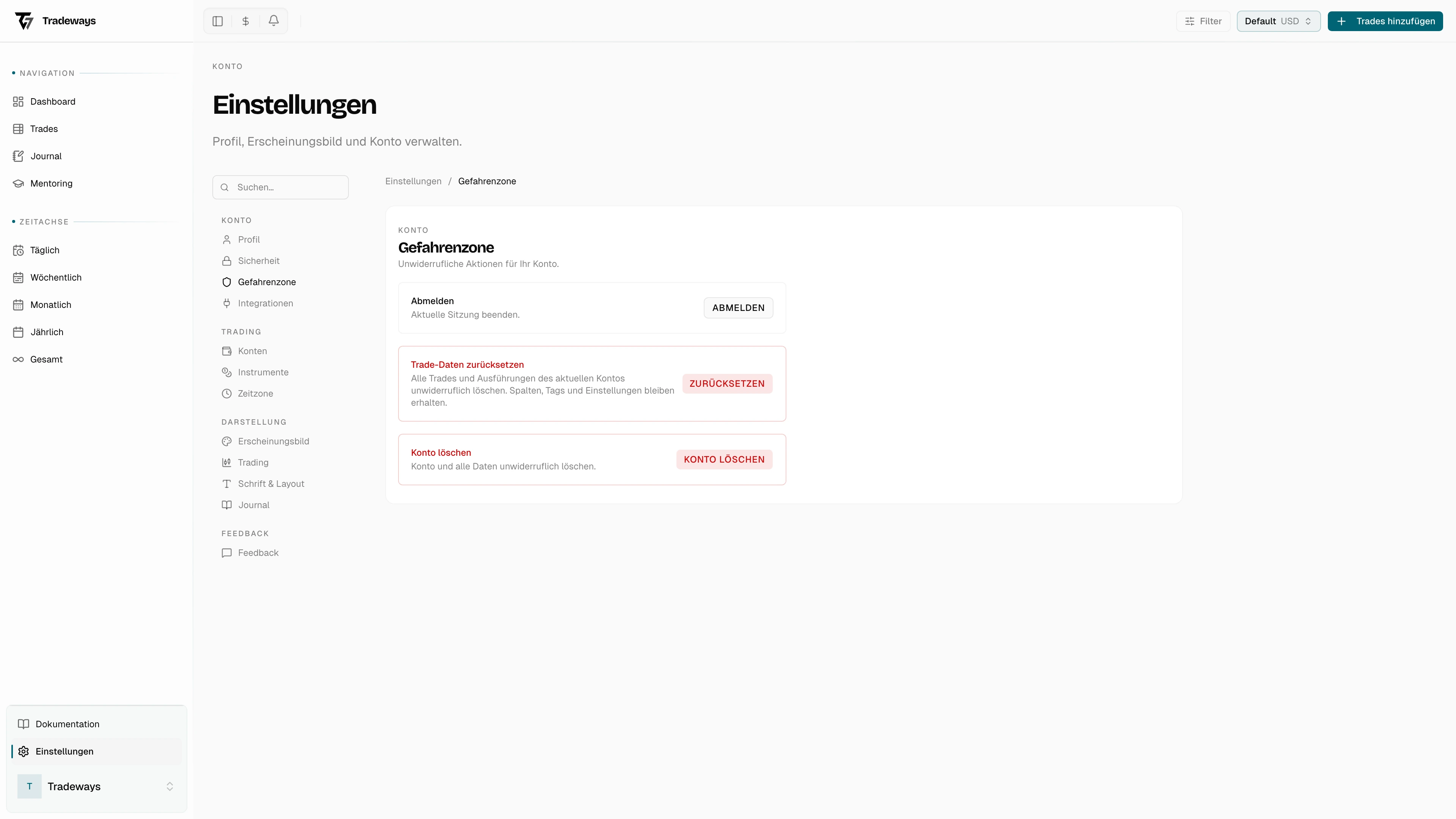Screen dimensions: 1456x819
Task: Open Erscheinungsbild settings section
Action: pyautogui.click(x=273, y=441)
